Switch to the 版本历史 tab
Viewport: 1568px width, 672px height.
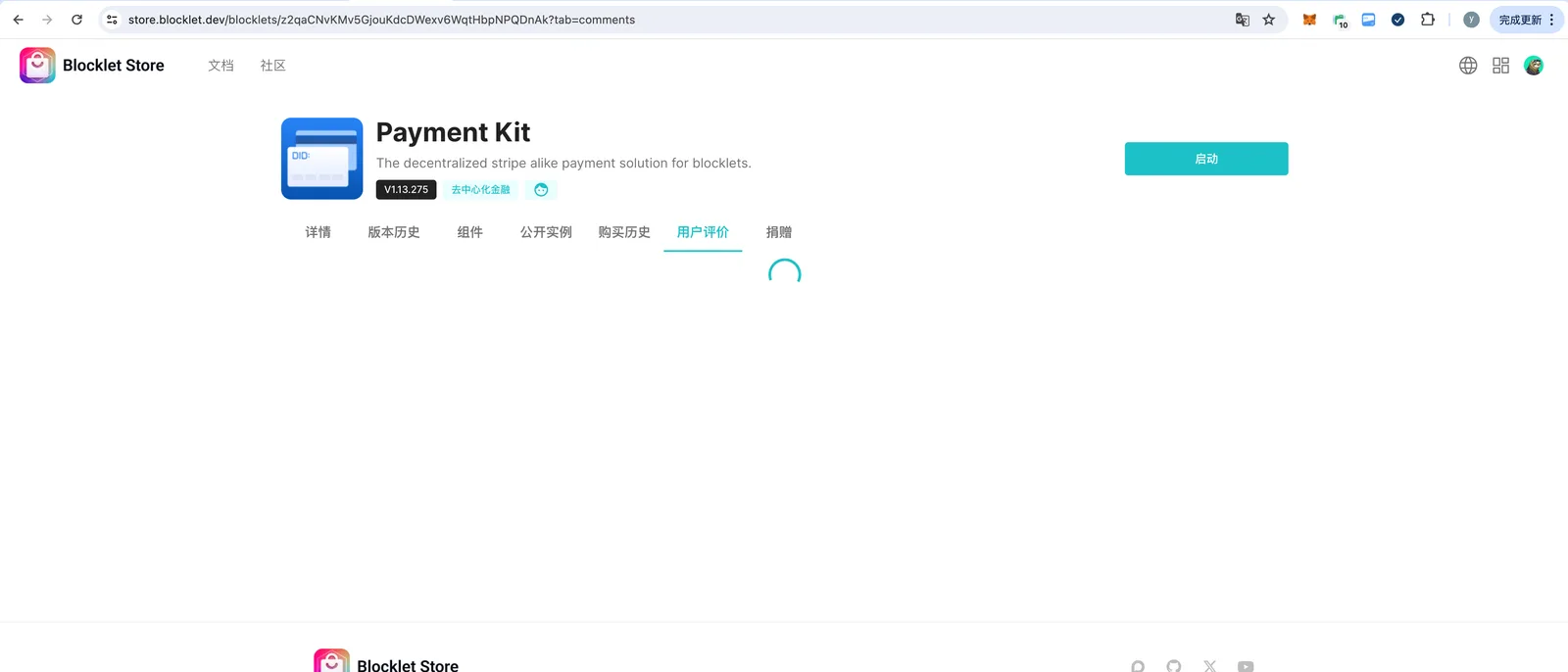tap(394, 232)
